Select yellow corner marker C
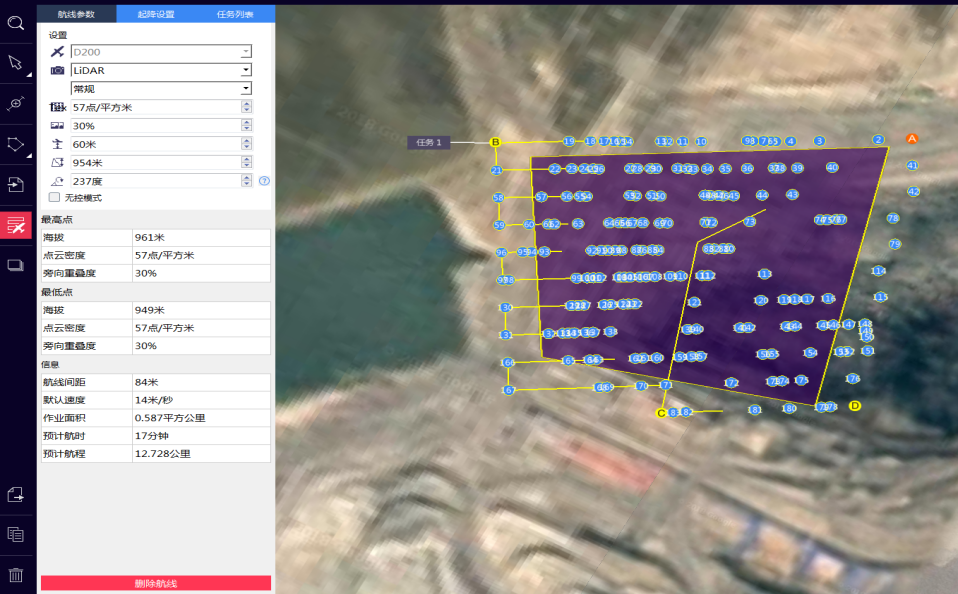This screenshot has height=594, width=958. coord(660,413)
